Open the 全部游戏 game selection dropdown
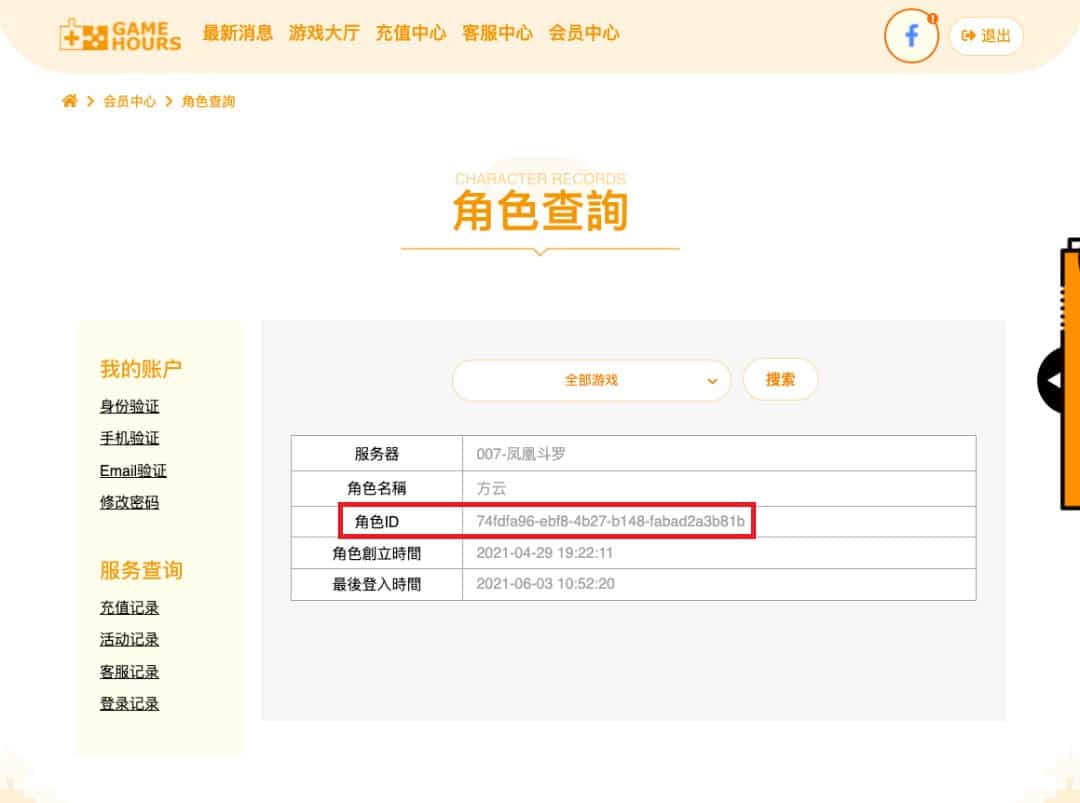Screen dimensions: 1080x803 coord(591,380)
